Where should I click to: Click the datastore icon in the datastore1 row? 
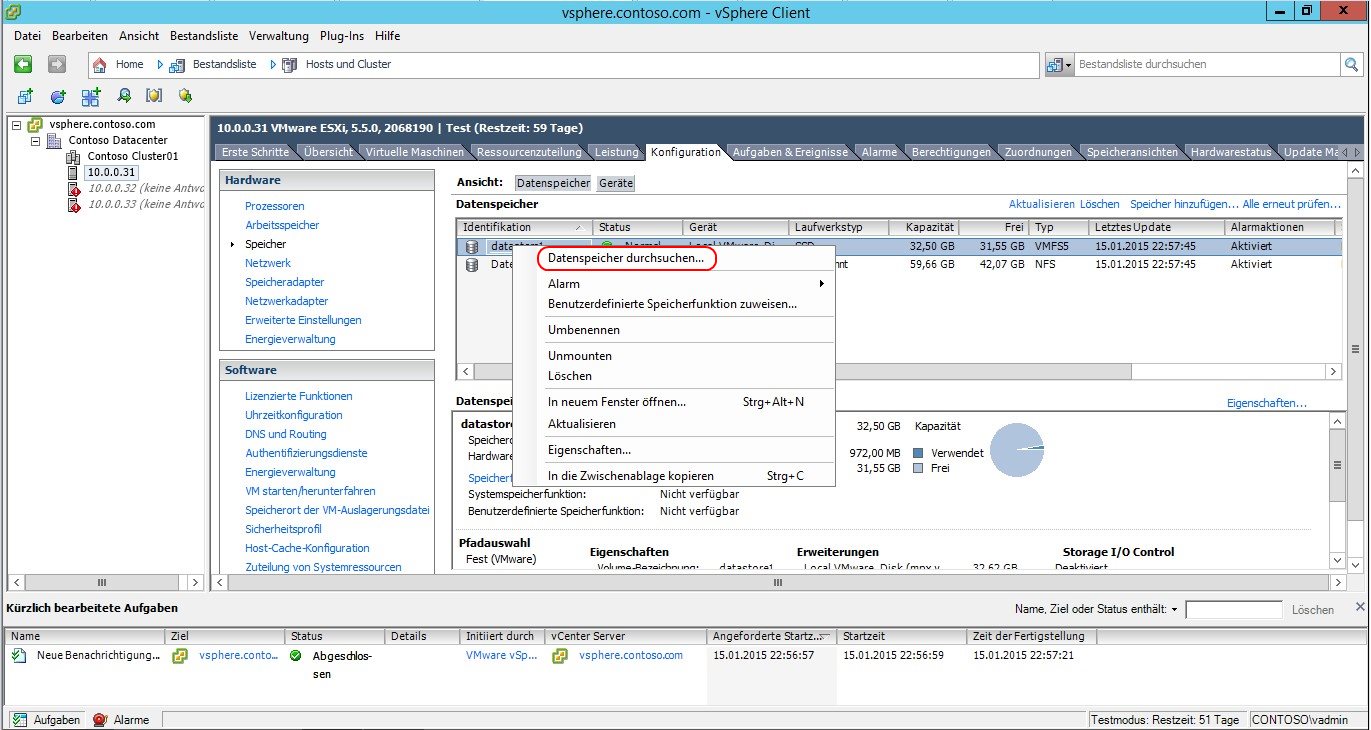[472, 246]
